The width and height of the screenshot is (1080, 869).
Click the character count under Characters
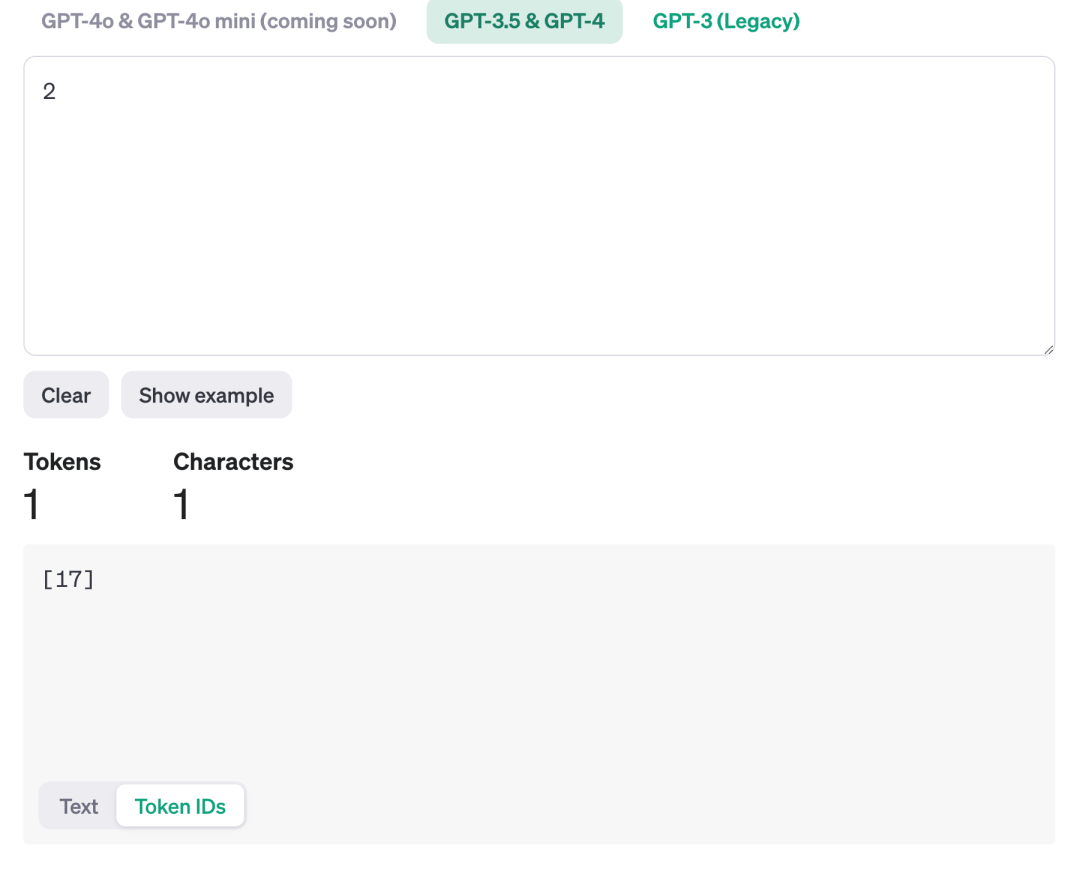pos(181,505)
